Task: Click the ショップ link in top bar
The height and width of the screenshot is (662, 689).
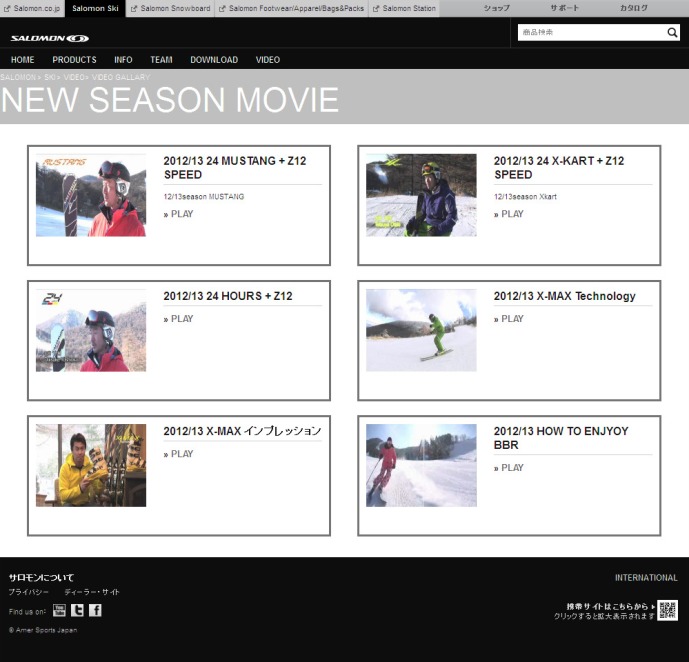Action: coord(497,8)
